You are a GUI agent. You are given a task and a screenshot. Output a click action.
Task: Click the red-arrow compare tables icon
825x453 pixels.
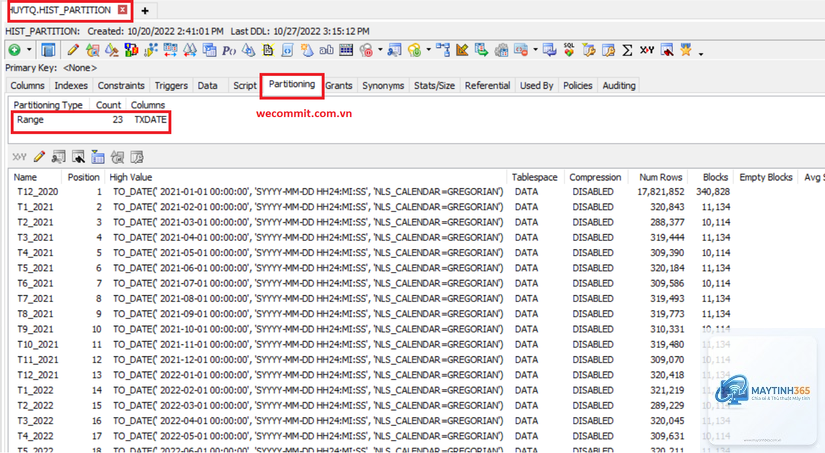170,50
